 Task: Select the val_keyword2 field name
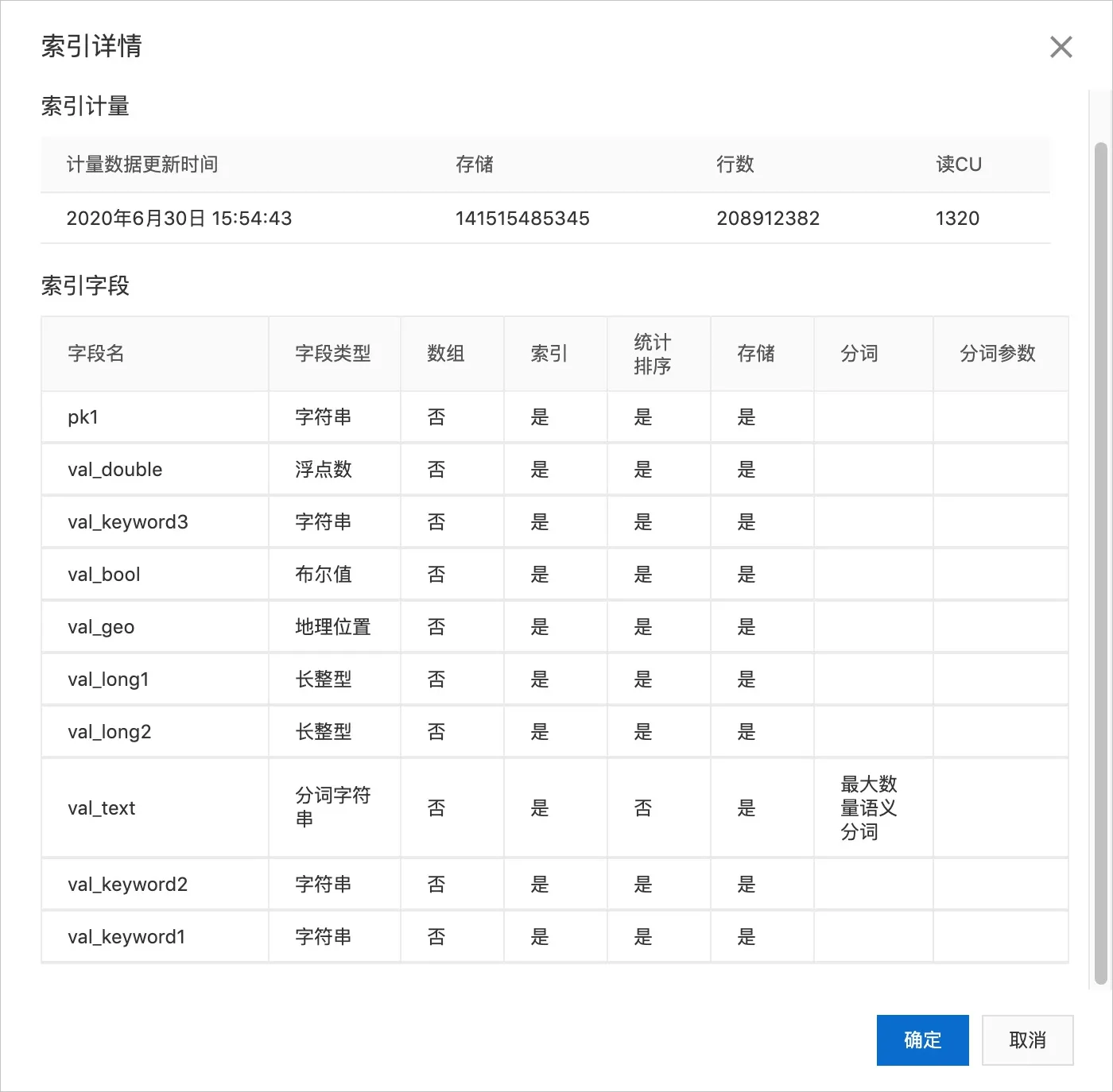(128, 885)
